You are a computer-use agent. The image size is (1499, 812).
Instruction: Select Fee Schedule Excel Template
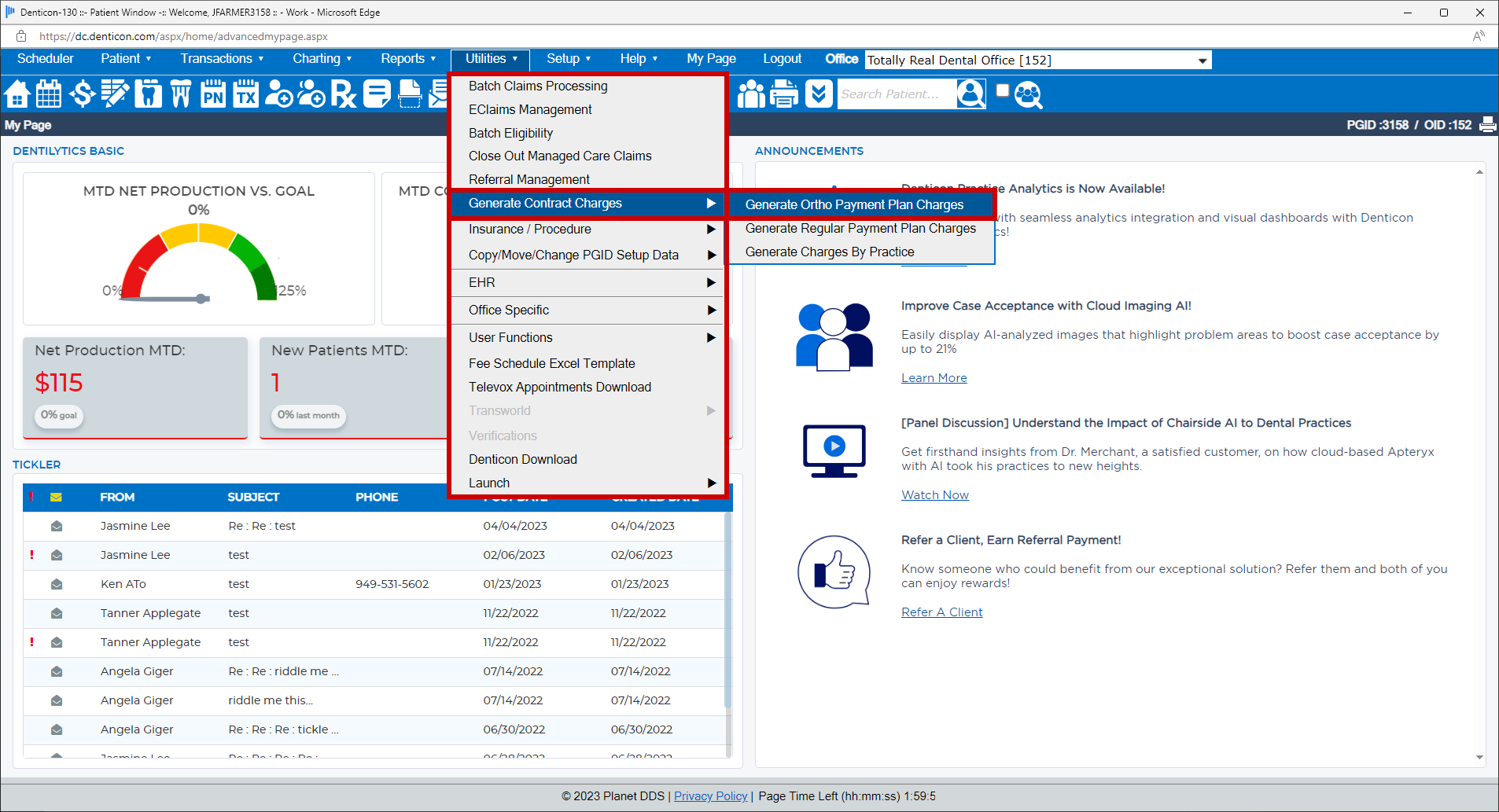[587, 364]
